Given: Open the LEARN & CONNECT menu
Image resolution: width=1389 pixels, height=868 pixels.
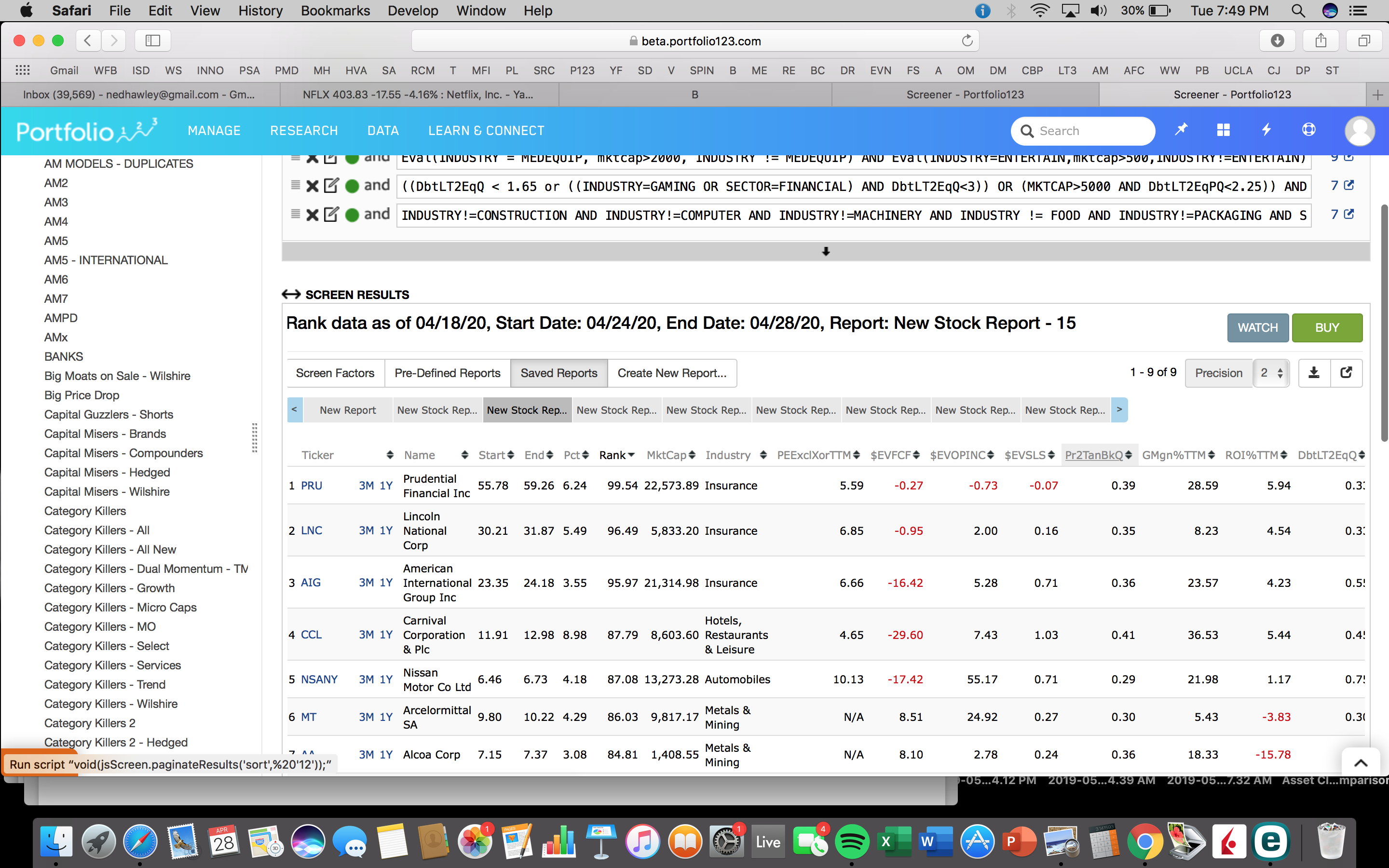Looking at the screenshot, I should tap(486, 131).
